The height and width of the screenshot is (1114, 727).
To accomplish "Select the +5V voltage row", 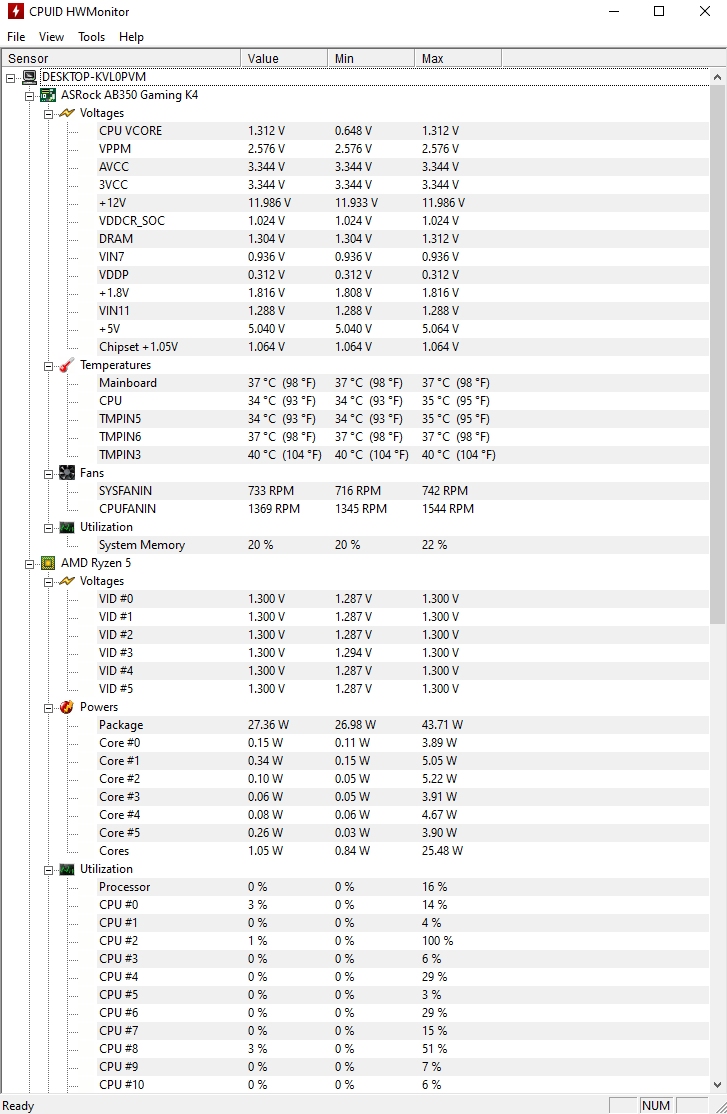I will point(404,329).
